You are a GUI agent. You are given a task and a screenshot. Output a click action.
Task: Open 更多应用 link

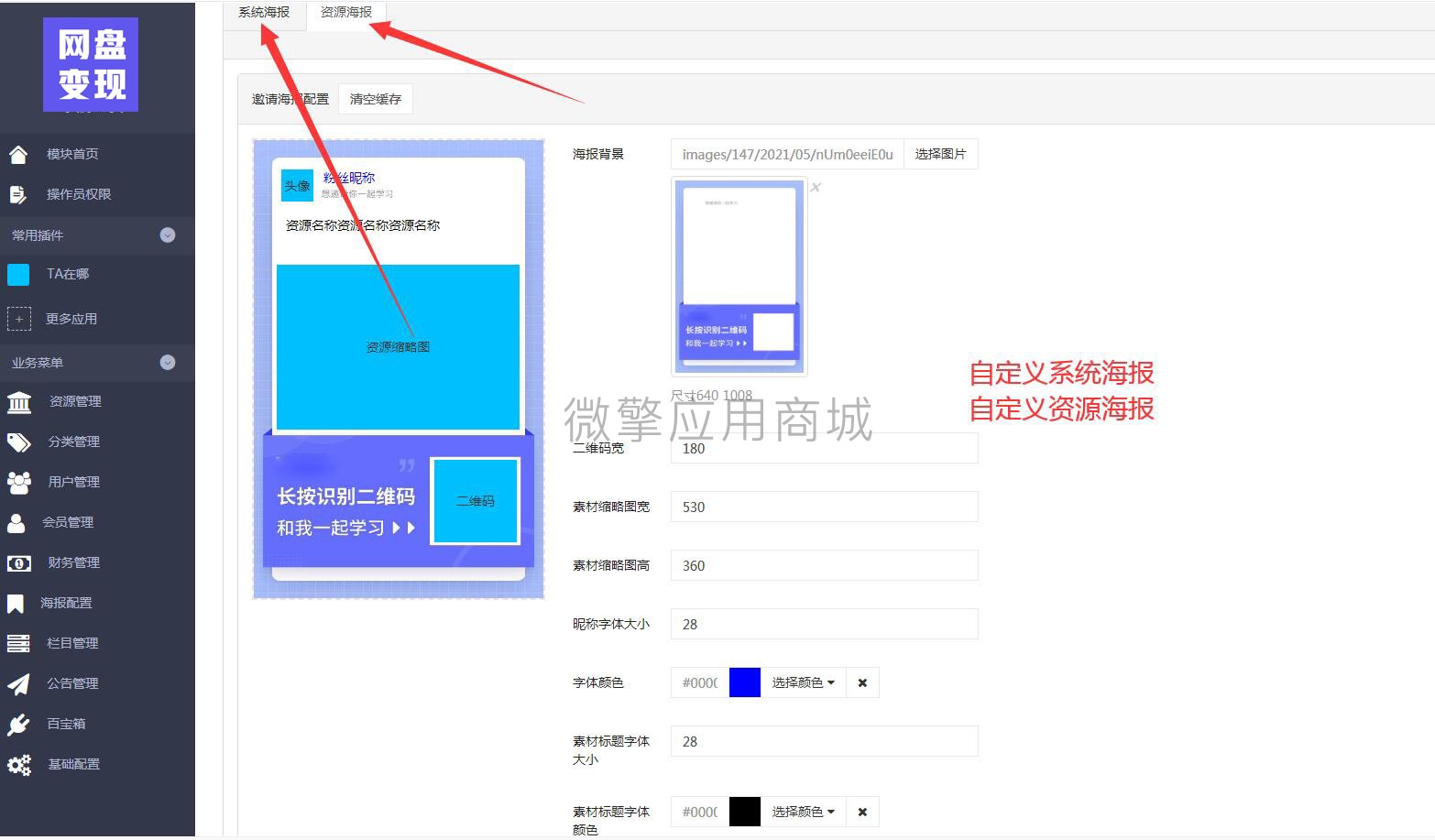[x=71, y=319]
